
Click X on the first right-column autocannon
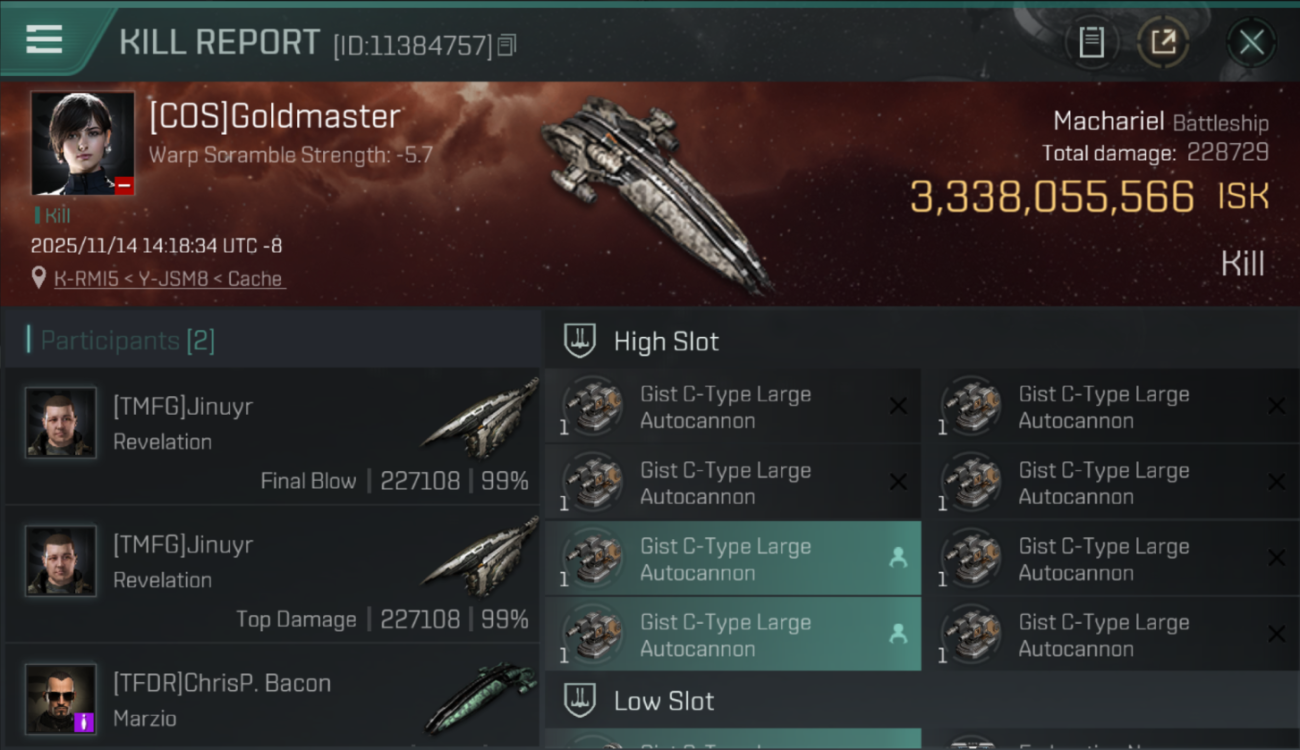click(x=1276, y=406)
